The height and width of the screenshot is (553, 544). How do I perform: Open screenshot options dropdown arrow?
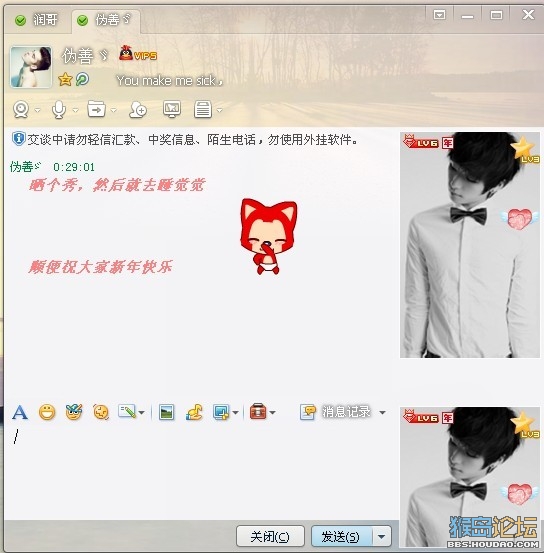pos(235,412)
